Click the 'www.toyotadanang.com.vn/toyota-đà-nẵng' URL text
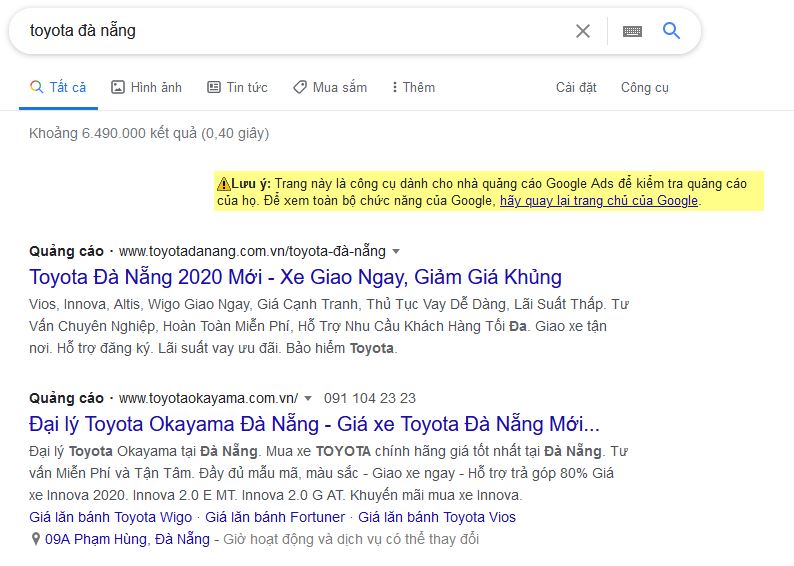This screenshot has height=566, width=794. point(252,251)
